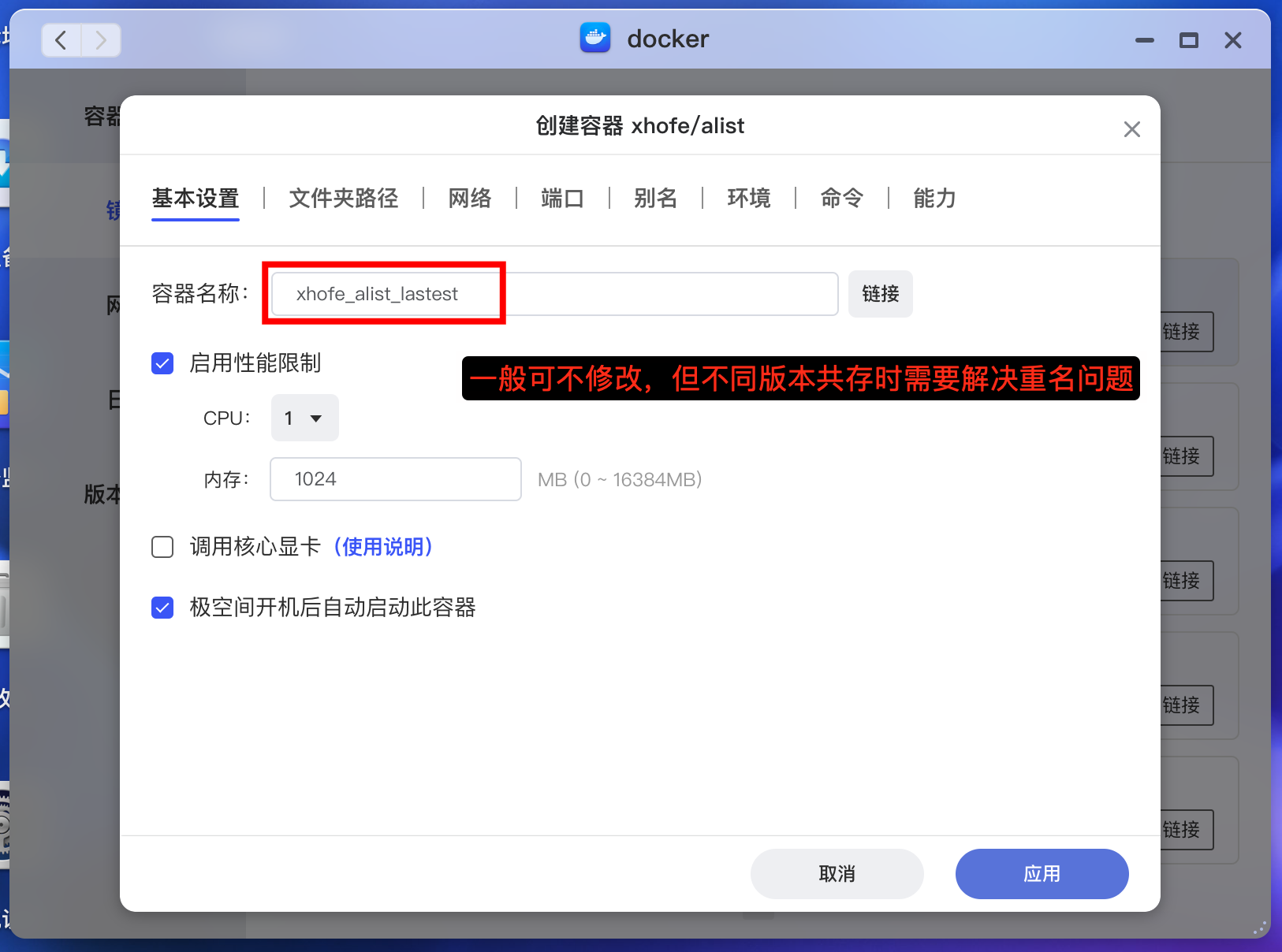
Task: Switch to the 能力 tab
Action: [935, 199]
